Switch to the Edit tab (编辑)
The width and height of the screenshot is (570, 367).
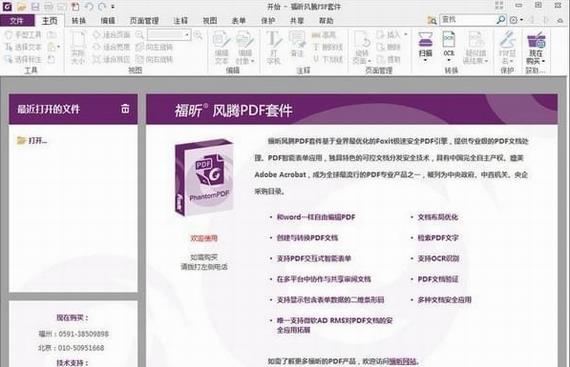[108, 21]
